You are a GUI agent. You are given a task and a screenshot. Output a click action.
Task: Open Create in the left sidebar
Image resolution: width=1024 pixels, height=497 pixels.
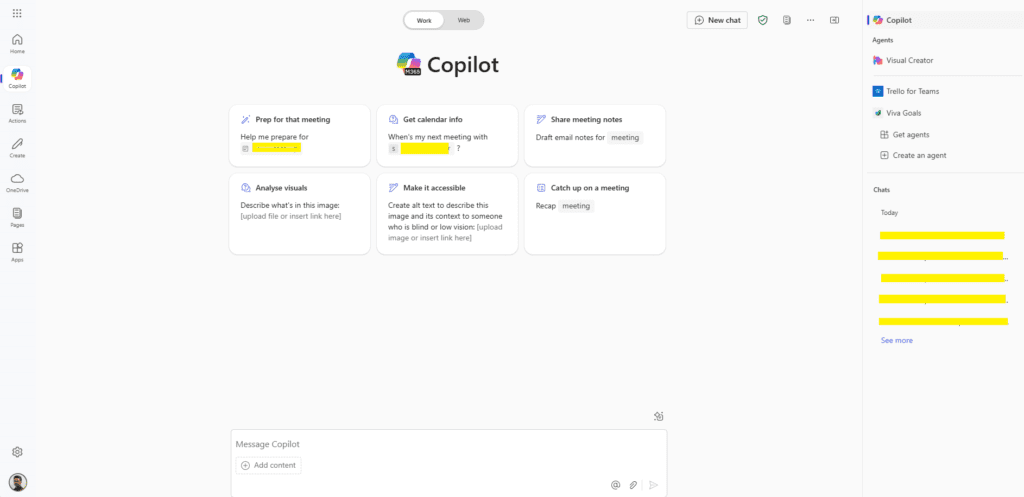tap(18, 148)
